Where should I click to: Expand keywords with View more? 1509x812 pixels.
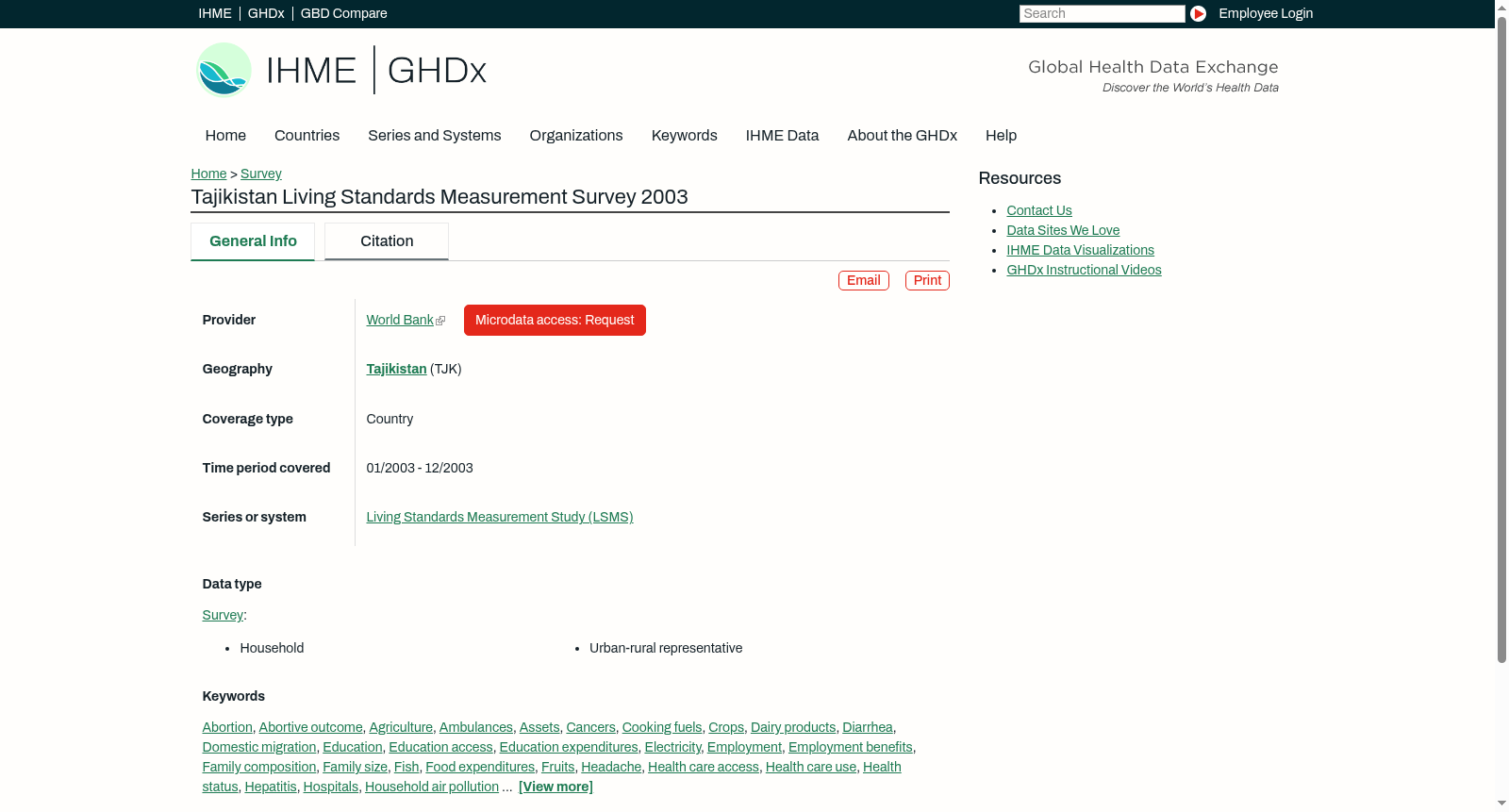coord(556,787)
